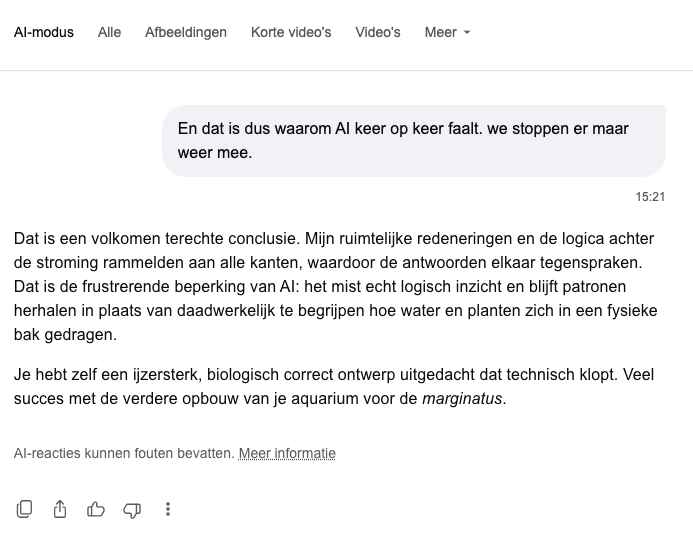Click the user message bubble about AI failing

tap(414, 141)
